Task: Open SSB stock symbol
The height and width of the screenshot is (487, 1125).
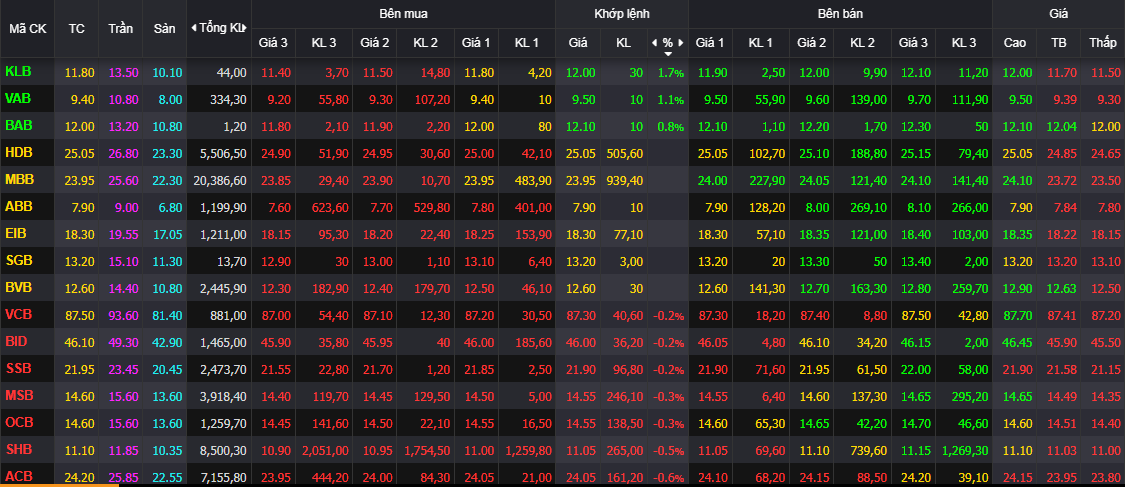Action: 18,368
